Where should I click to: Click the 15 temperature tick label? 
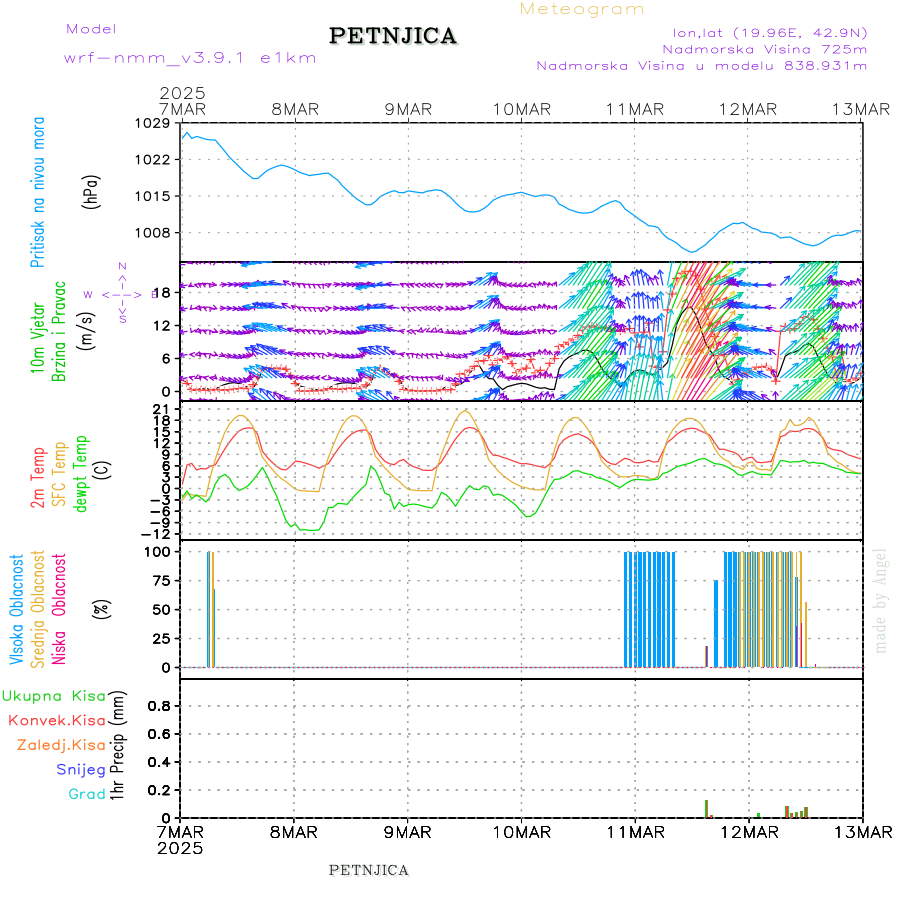point(162,432)
